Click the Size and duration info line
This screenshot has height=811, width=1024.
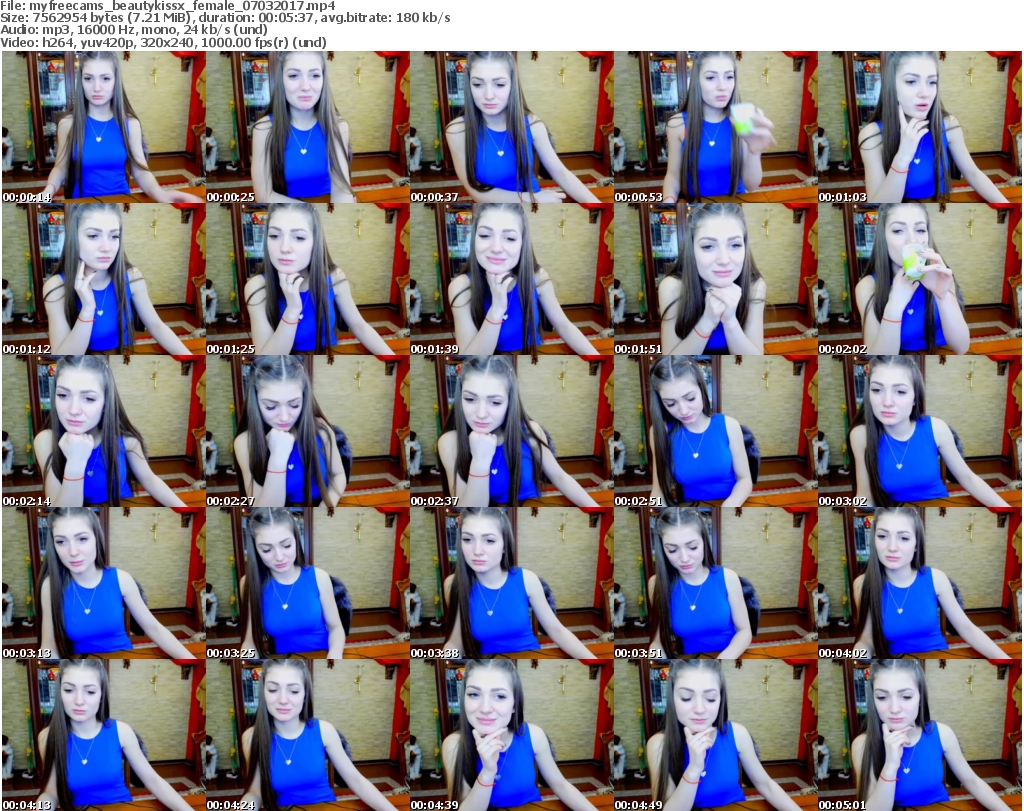pos(225,18)
